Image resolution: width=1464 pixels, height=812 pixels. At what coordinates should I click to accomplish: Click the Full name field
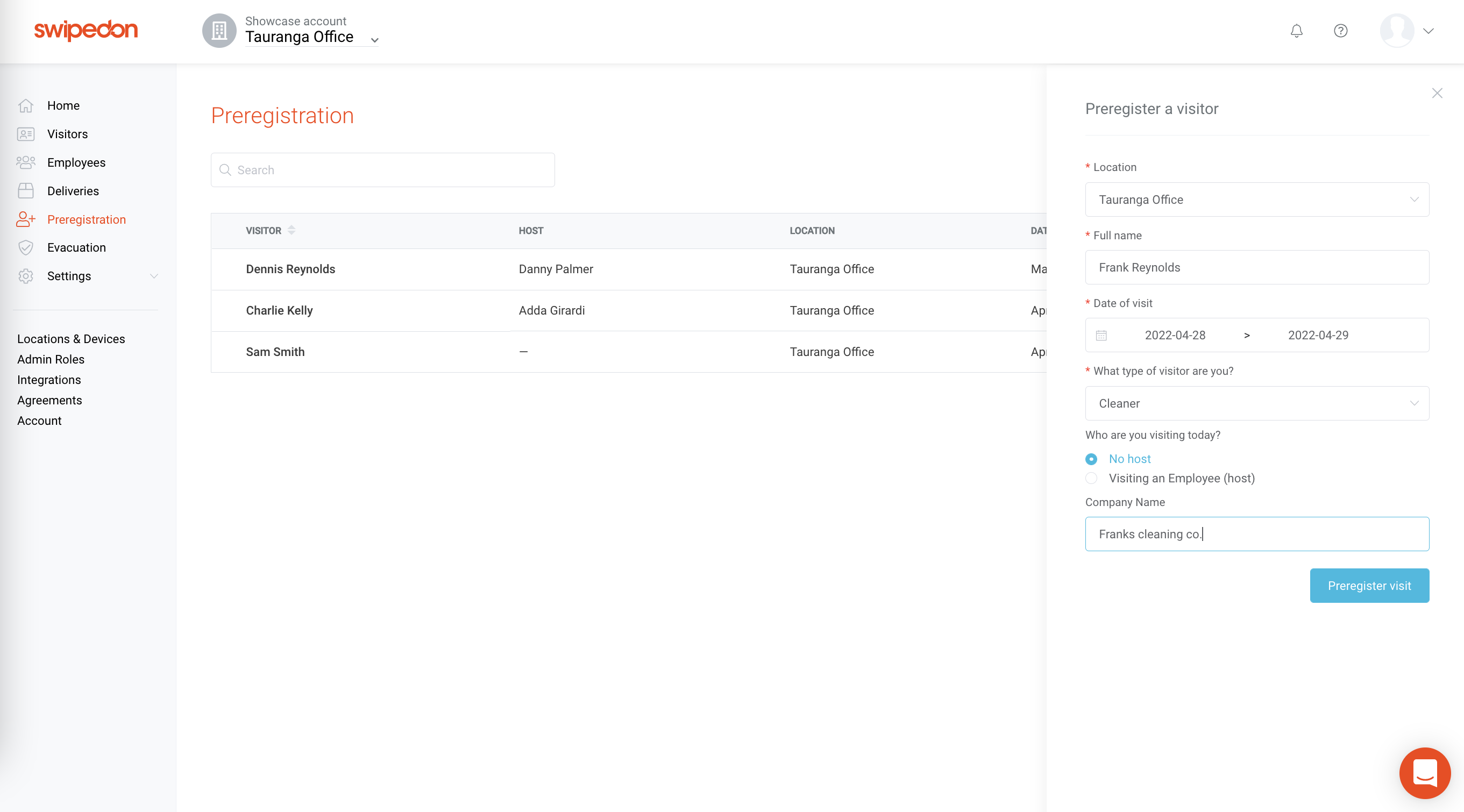point(1256,267)
